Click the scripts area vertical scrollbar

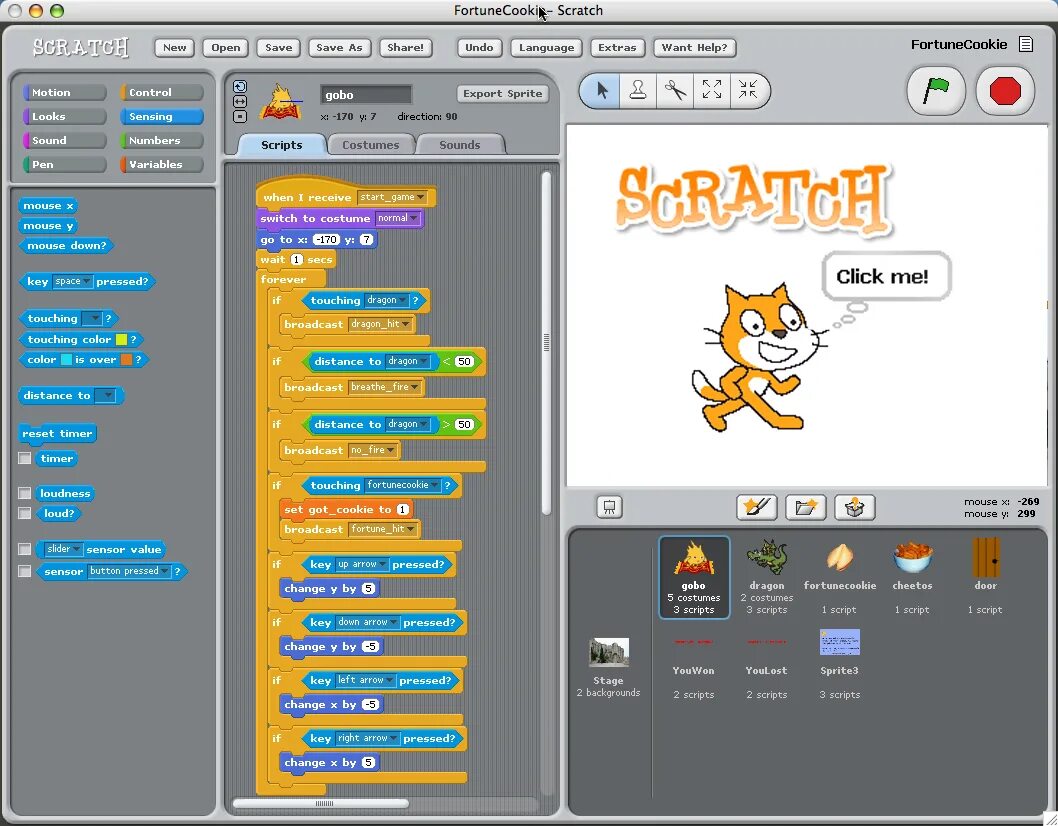click(x=546, y=343)
